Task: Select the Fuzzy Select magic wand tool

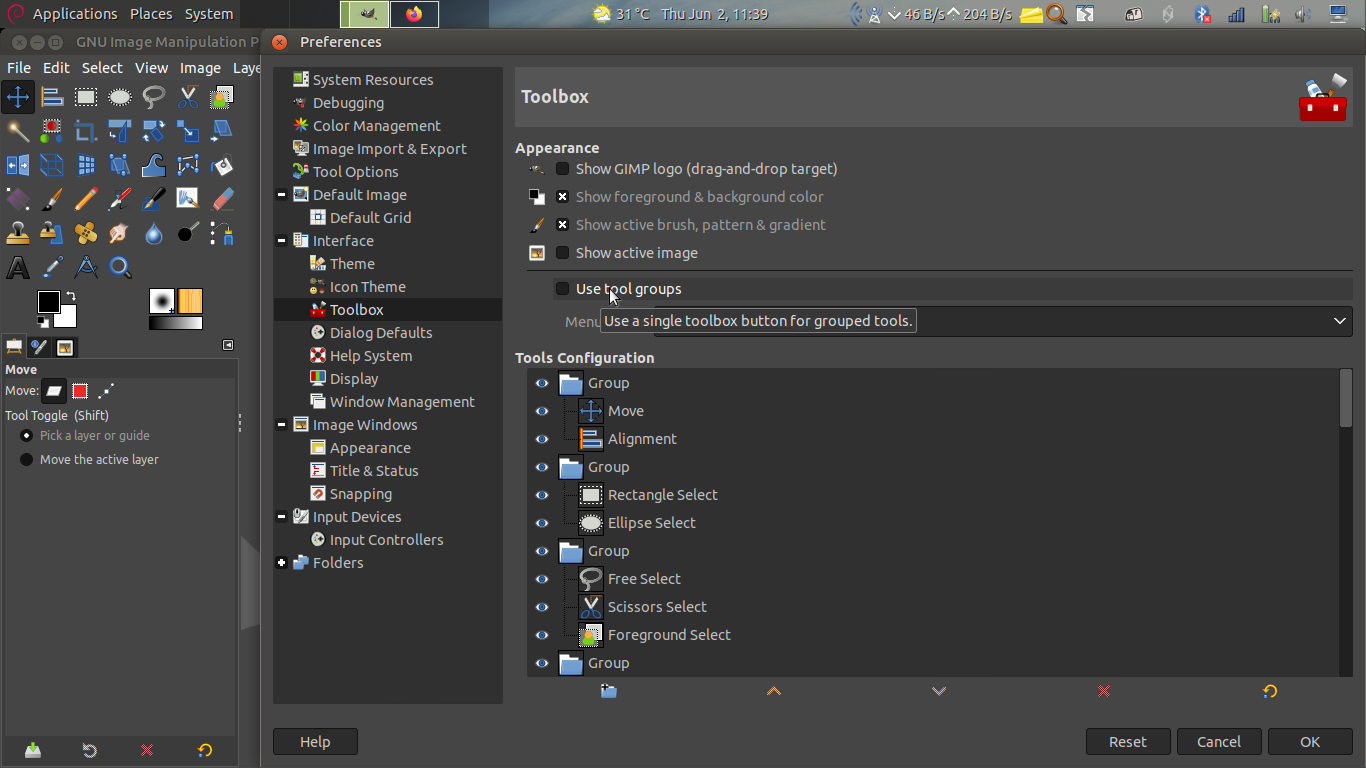Action: pyautogui.click(x=18, y=131)
